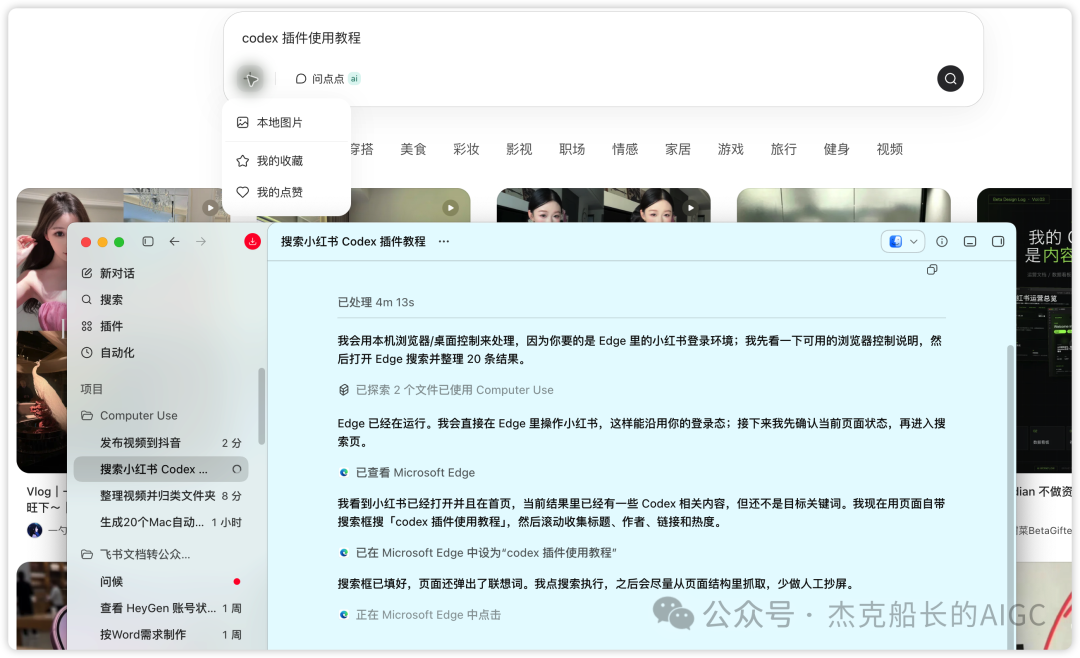Open 问点点 AI assistant
This screenshot has width=1080, height=658.
tap(327, 79)
